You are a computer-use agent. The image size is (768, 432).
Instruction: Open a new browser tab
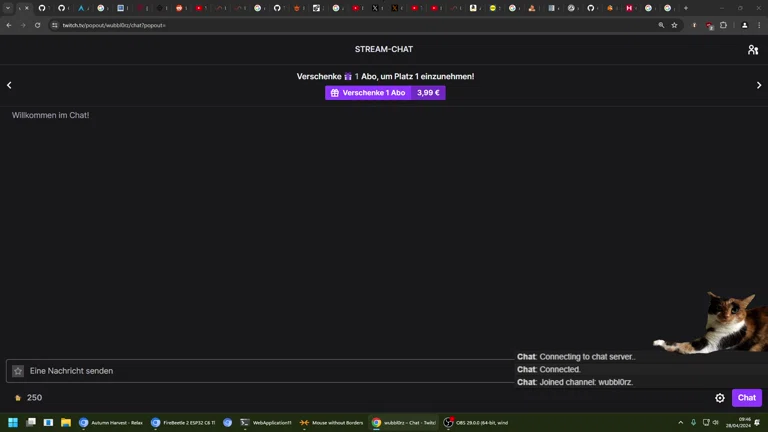(x=685, y=8)
